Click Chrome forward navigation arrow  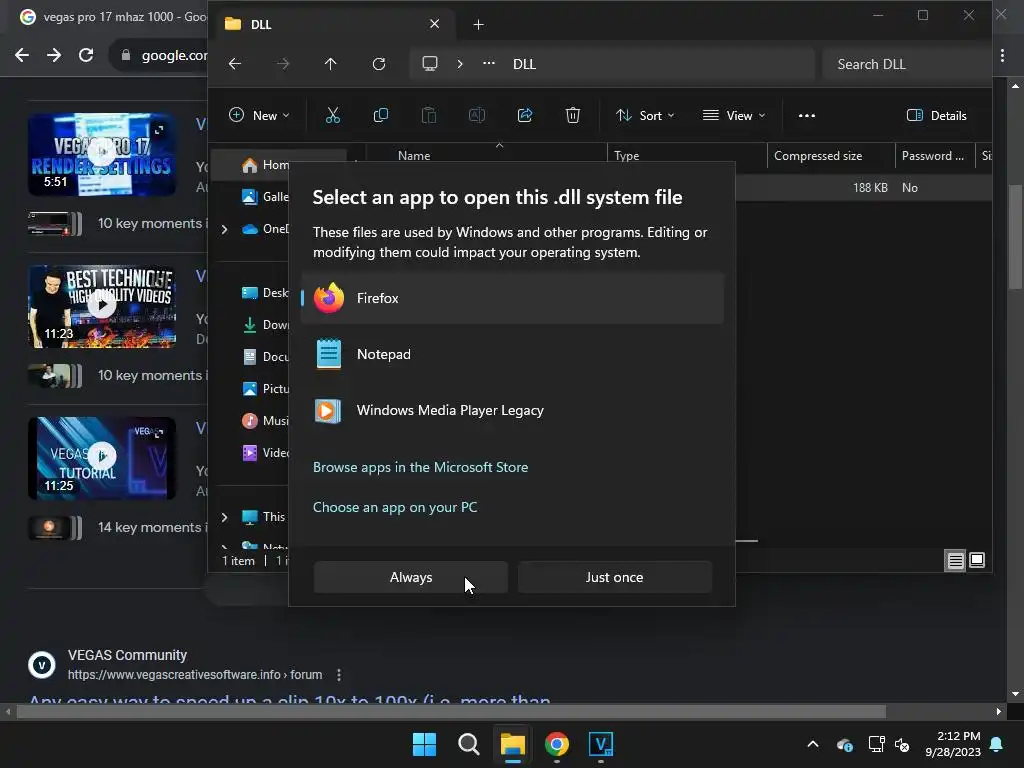54,56
